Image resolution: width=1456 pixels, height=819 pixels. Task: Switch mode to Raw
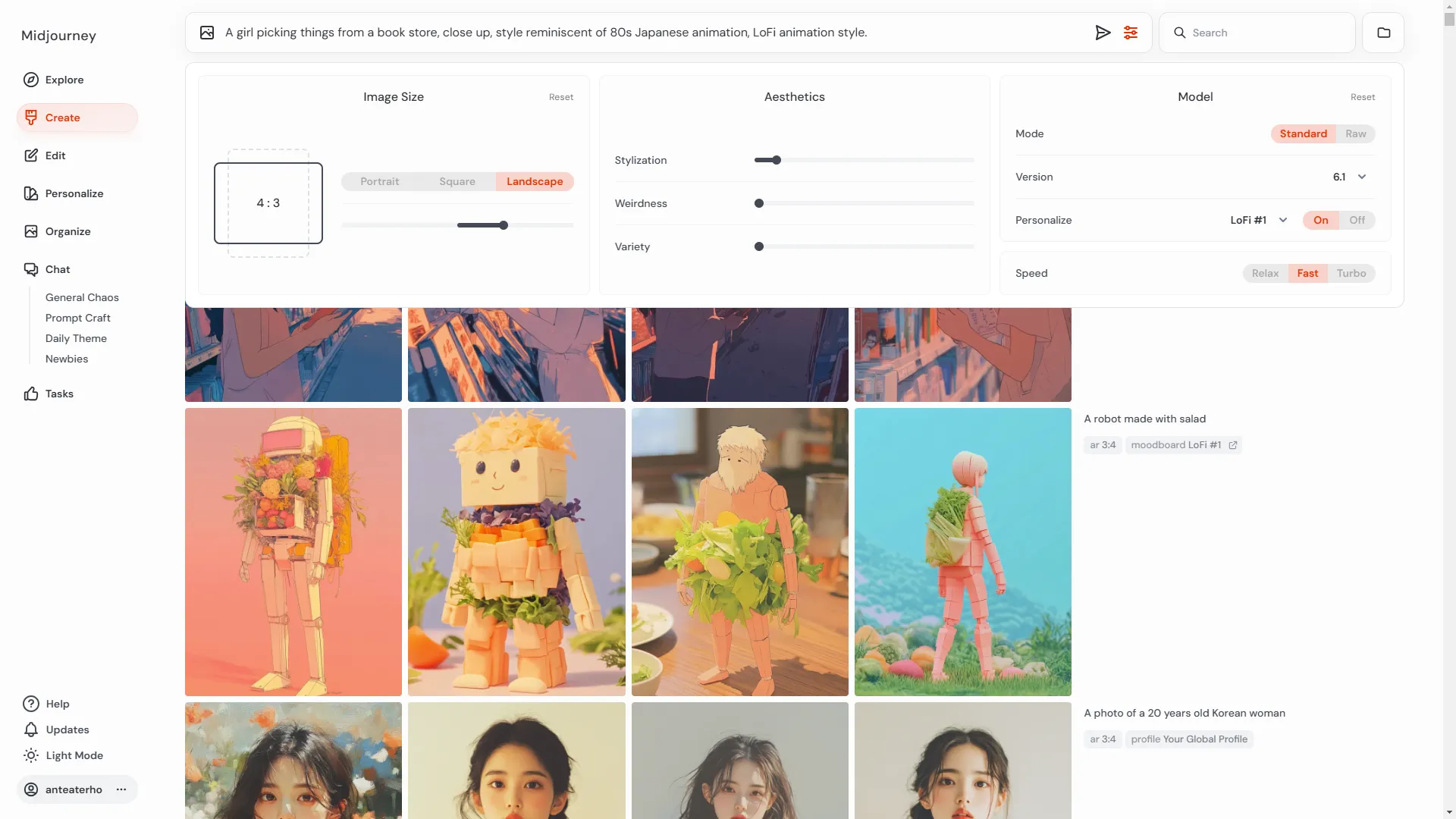point(1355,133)
